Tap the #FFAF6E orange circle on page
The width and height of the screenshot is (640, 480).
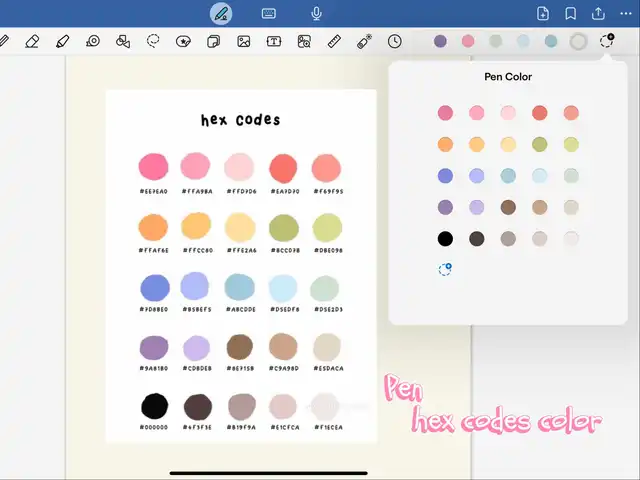pyautogui.click(x=153, y=227)
